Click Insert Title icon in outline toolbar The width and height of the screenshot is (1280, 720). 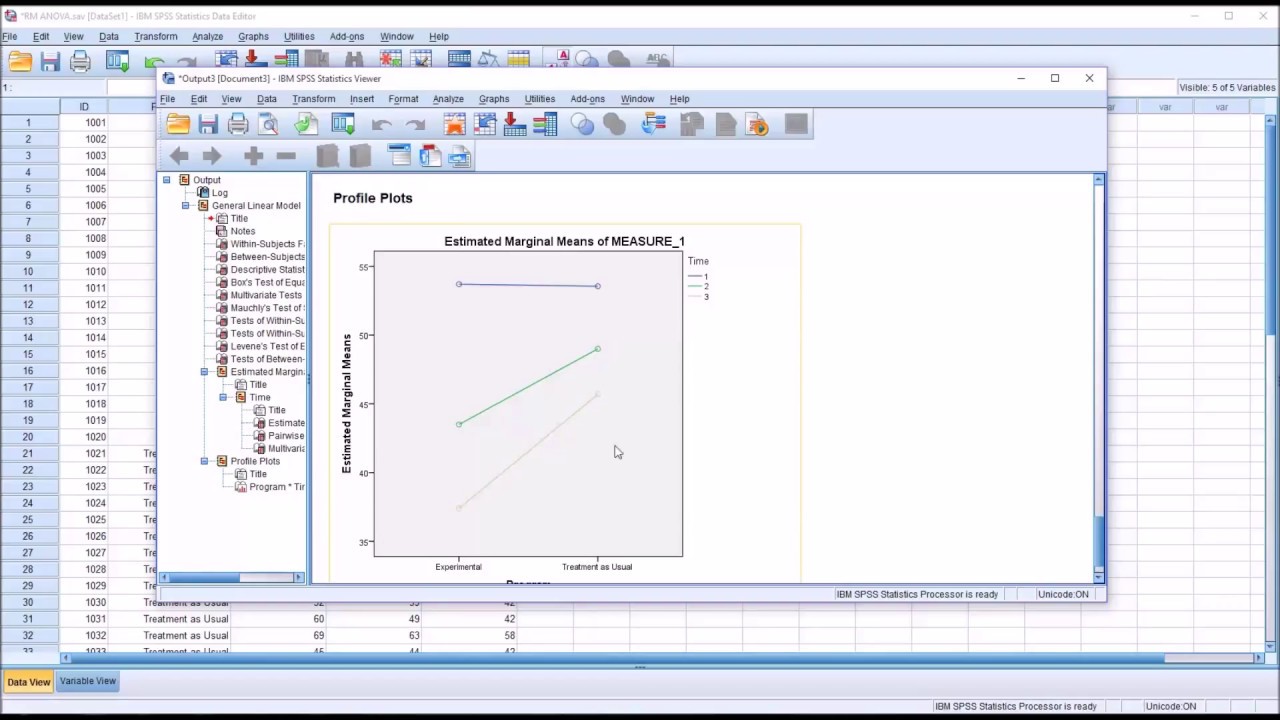pos(430,156)
